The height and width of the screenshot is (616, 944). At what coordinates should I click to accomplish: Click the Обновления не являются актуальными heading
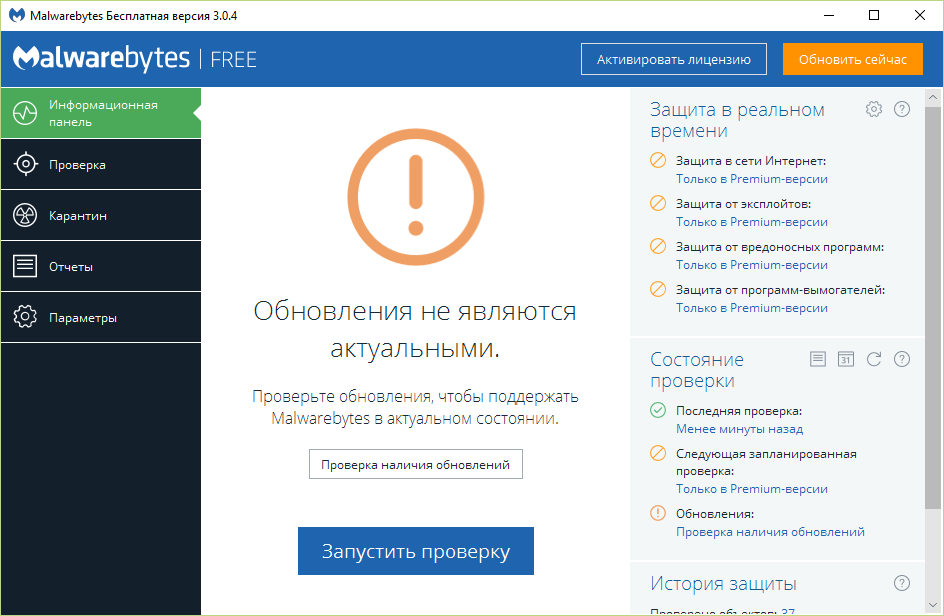tap(415, 329)
